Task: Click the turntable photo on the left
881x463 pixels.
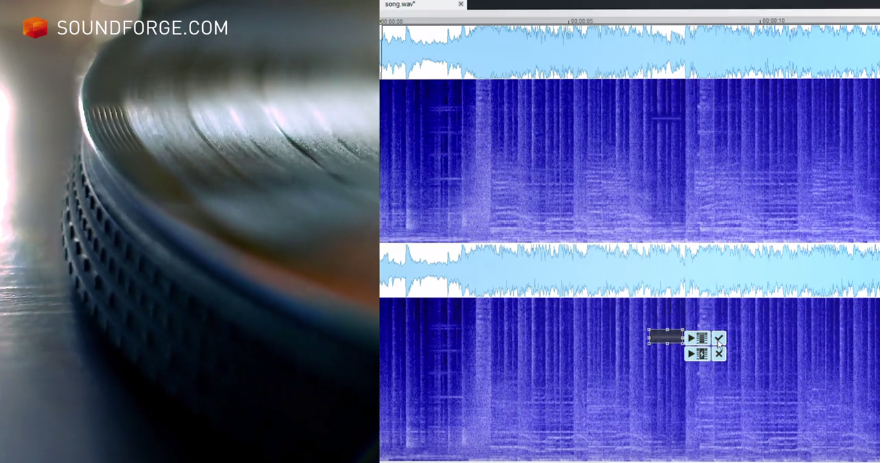Action: pos(190,250)
